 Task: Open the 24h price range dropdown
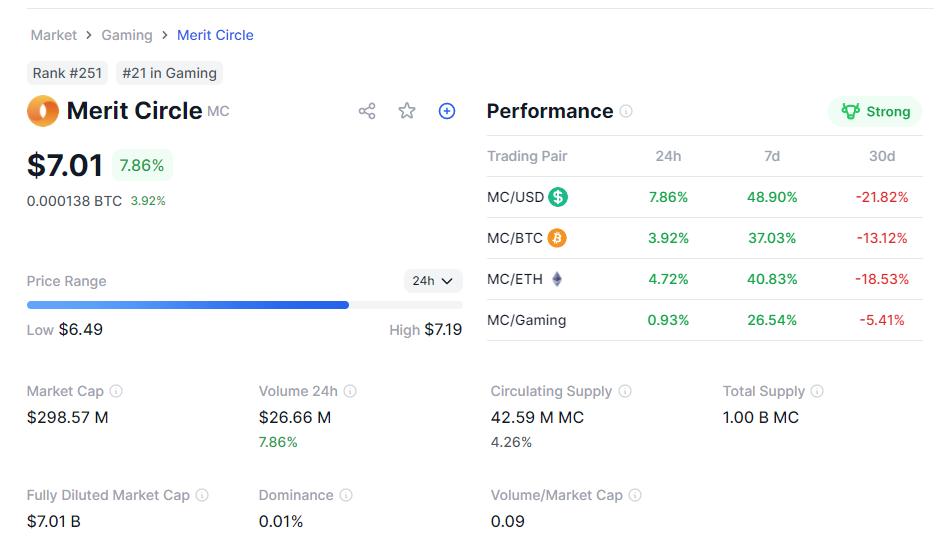tap(433, 281)
